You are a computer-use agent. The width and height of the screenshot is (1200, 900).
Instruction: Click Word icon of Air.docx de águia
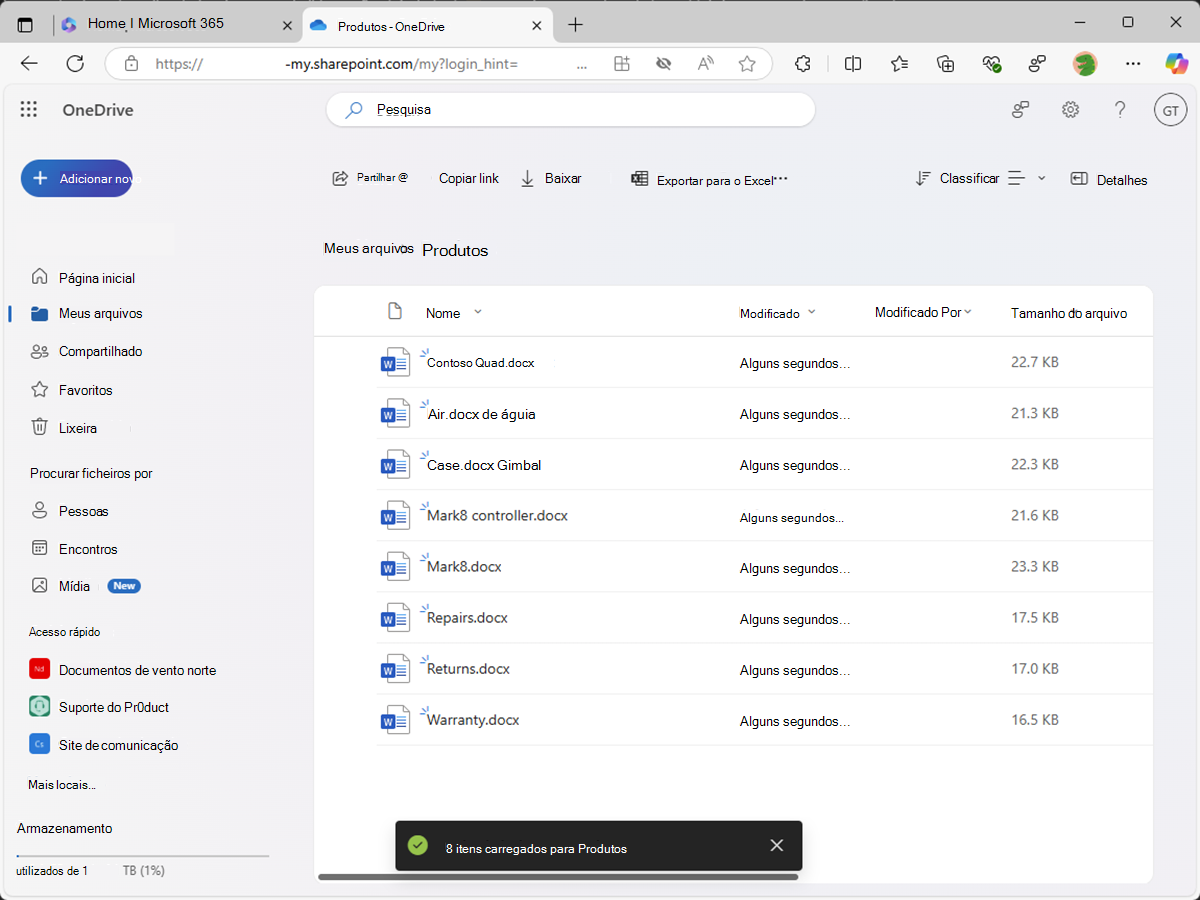point(396,413)
